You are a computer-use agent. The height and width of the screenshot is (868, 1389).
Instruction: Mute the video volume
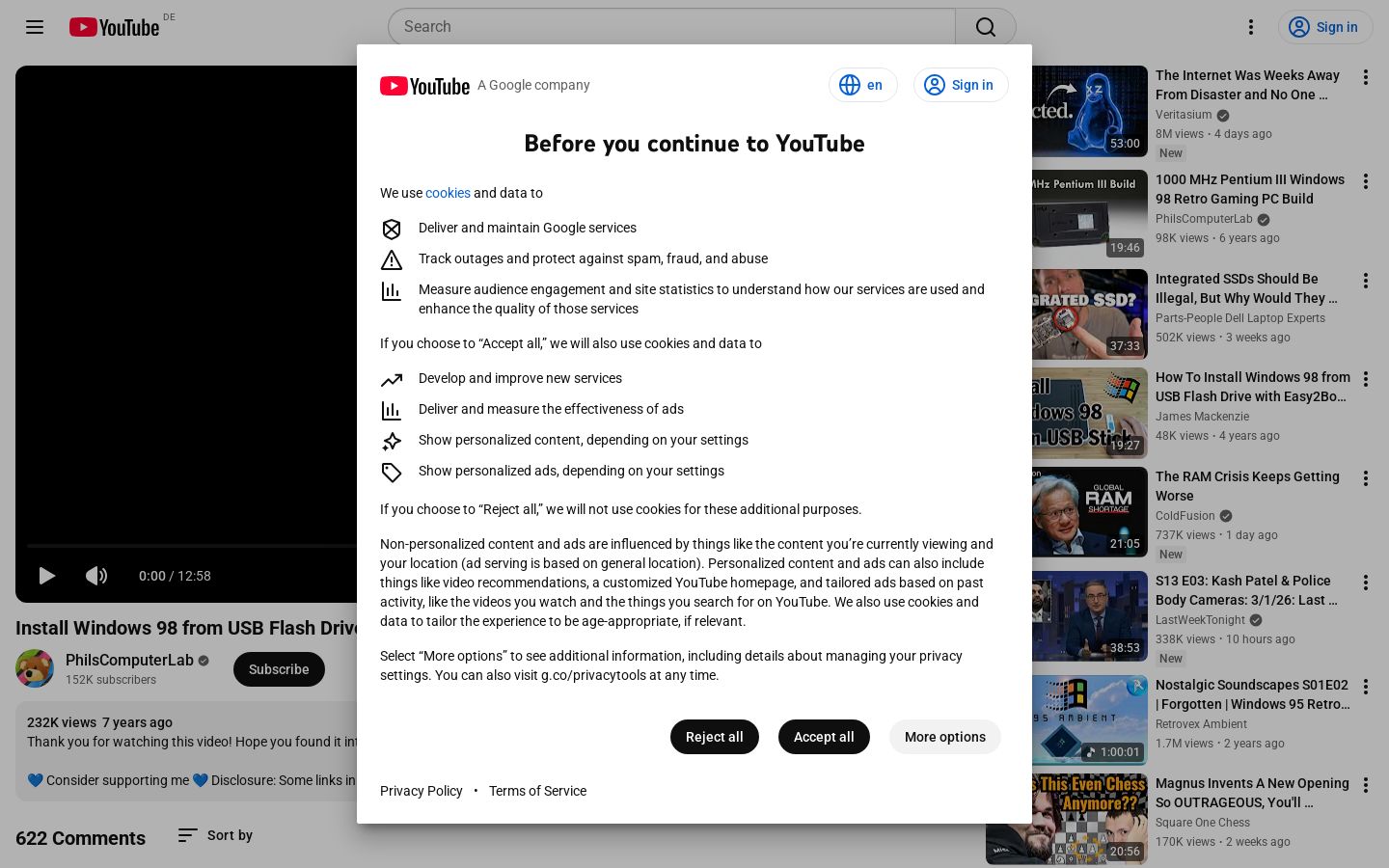coord(96,576)
